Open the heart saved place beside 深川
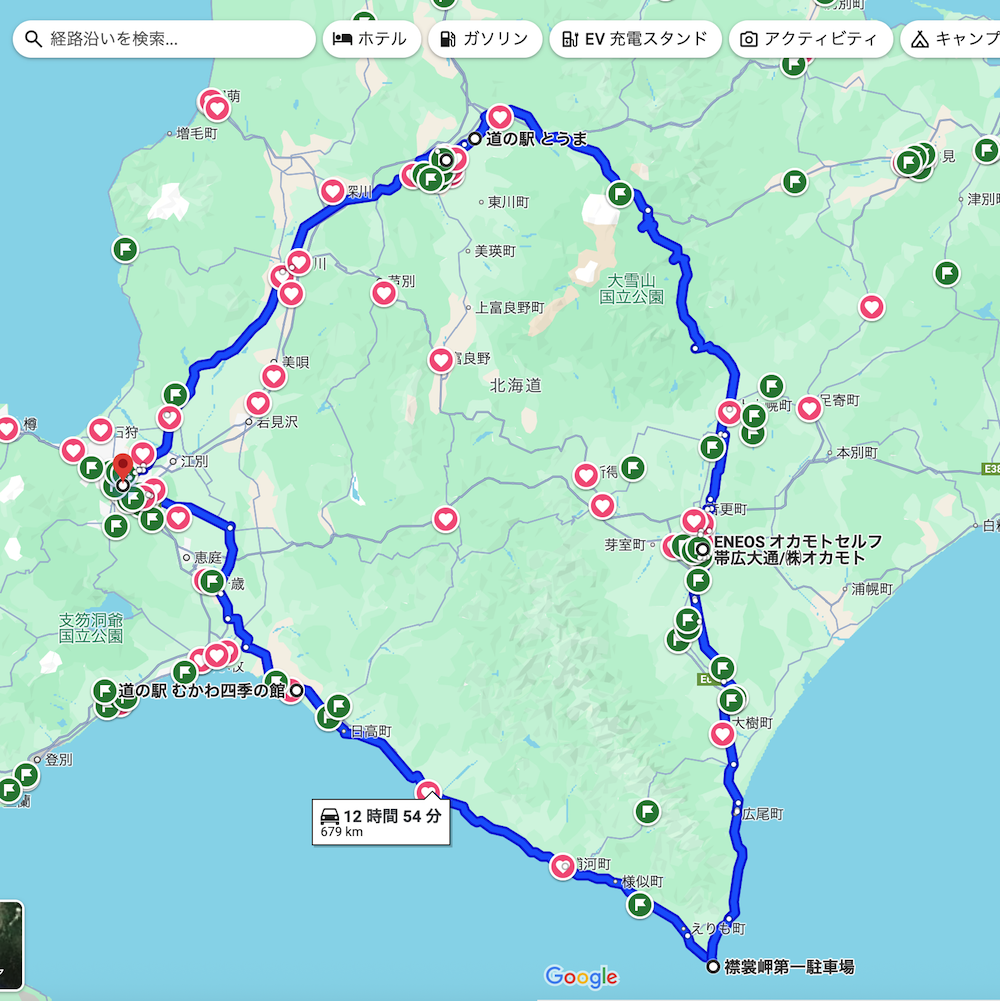Image resolution: width=1000 pixels, height=1001 pixels. (x=333, y=190)
